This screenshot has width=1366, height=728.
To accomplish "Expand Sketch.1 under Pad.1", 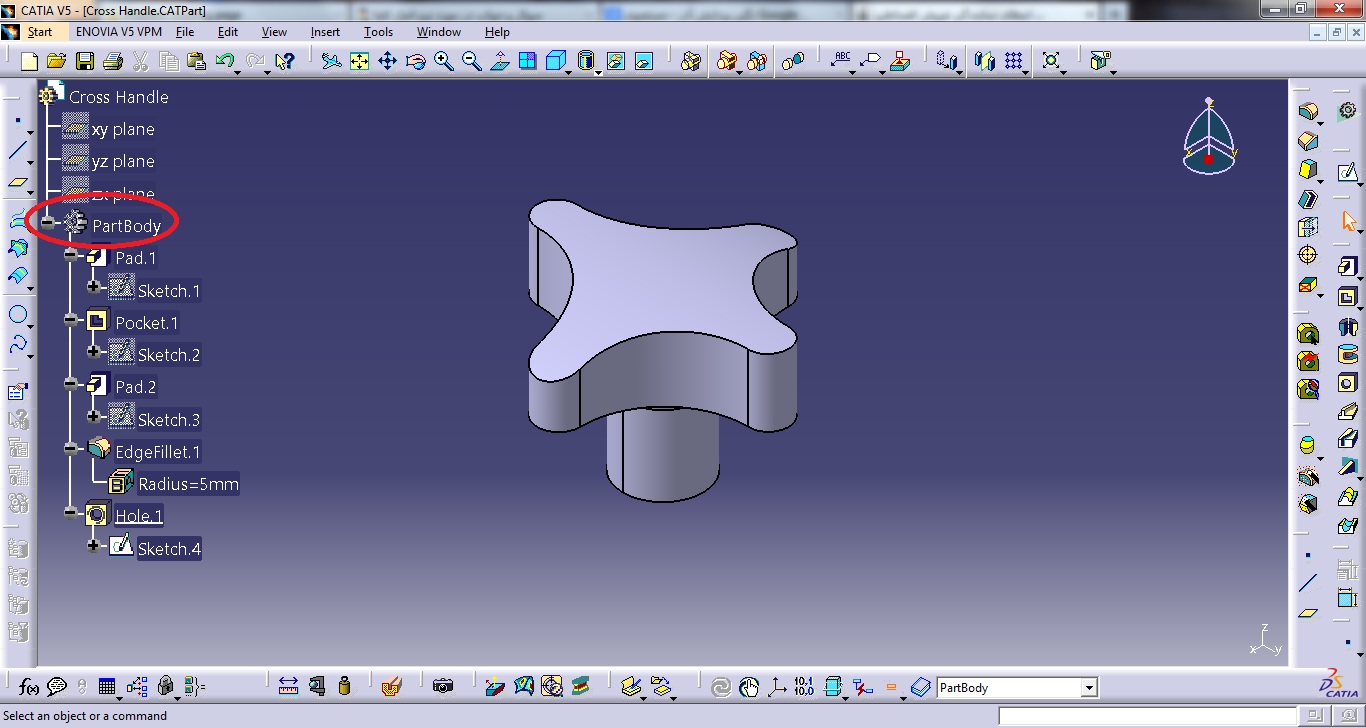I will point(94,287).
